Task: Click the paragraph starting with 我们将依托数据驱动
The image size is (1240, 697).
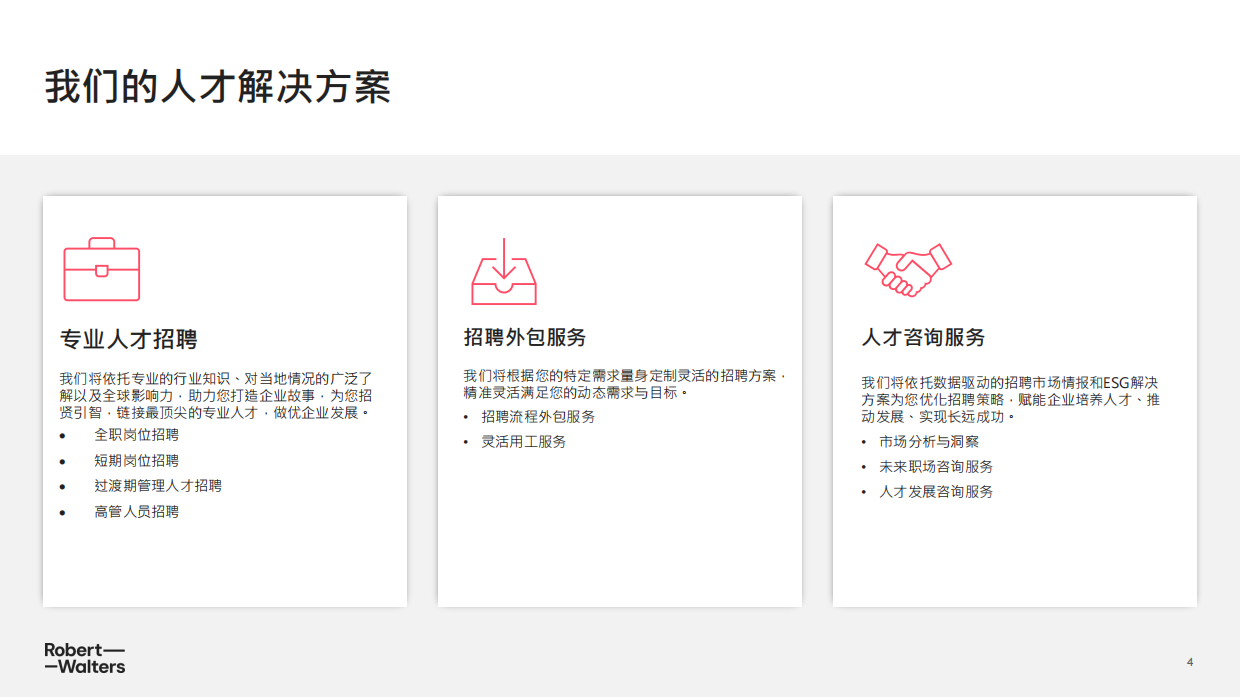Action: tap(1010, 399)
